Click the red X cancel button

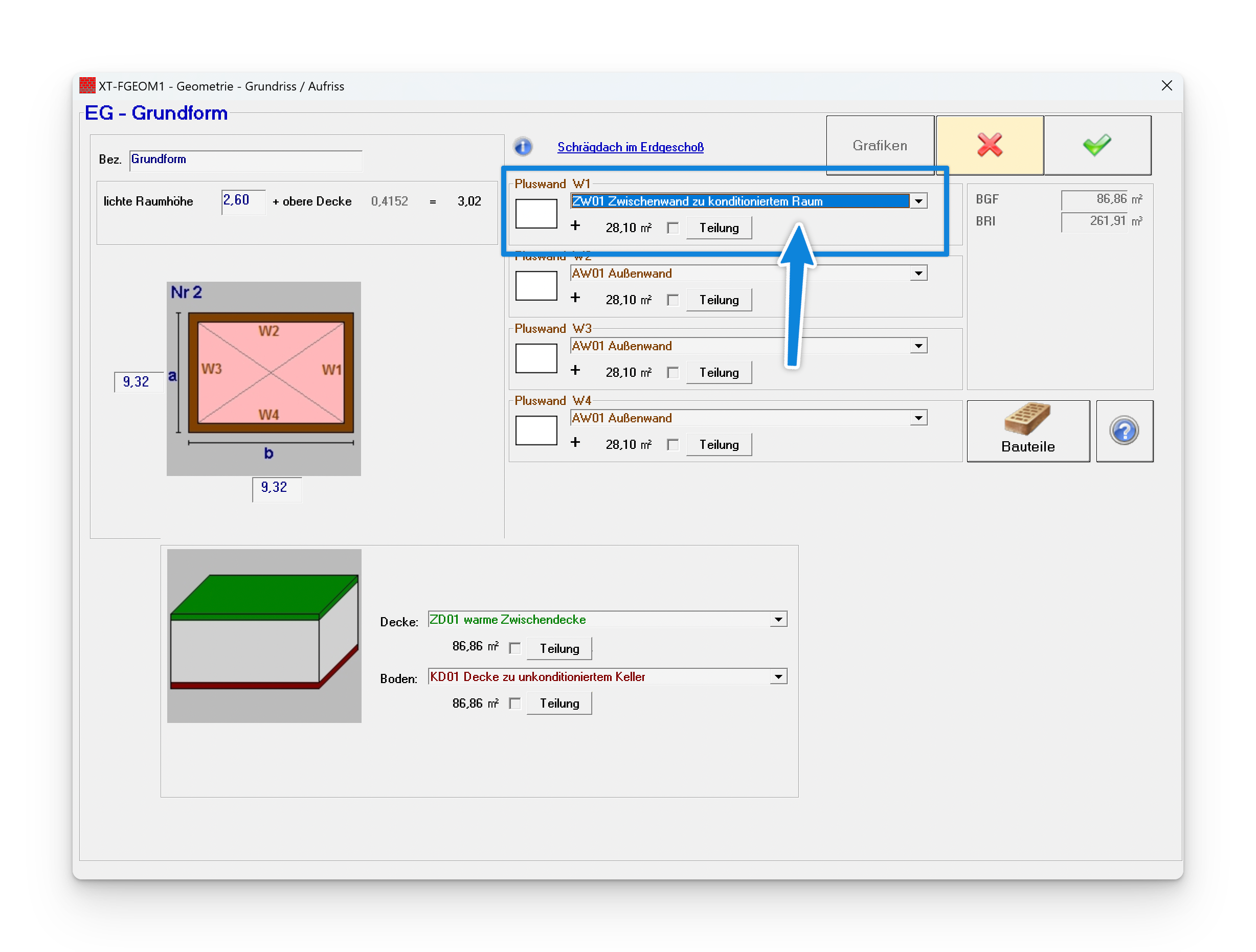[989, 145]
